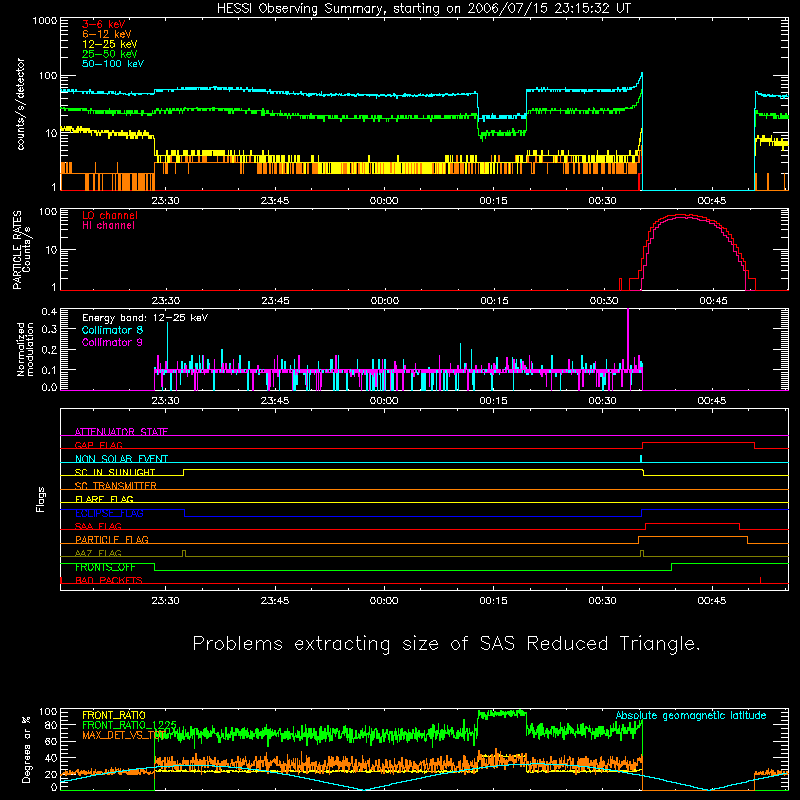Click the Absolute geomagnetic latitude label

click(691, 715)
